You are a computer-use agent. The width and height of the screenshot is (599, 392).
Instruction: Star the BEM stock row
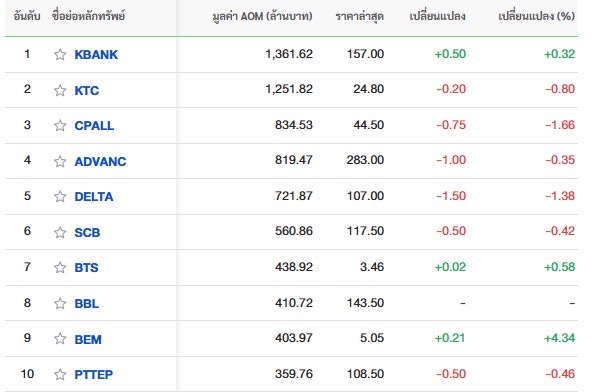click(60, 339)
